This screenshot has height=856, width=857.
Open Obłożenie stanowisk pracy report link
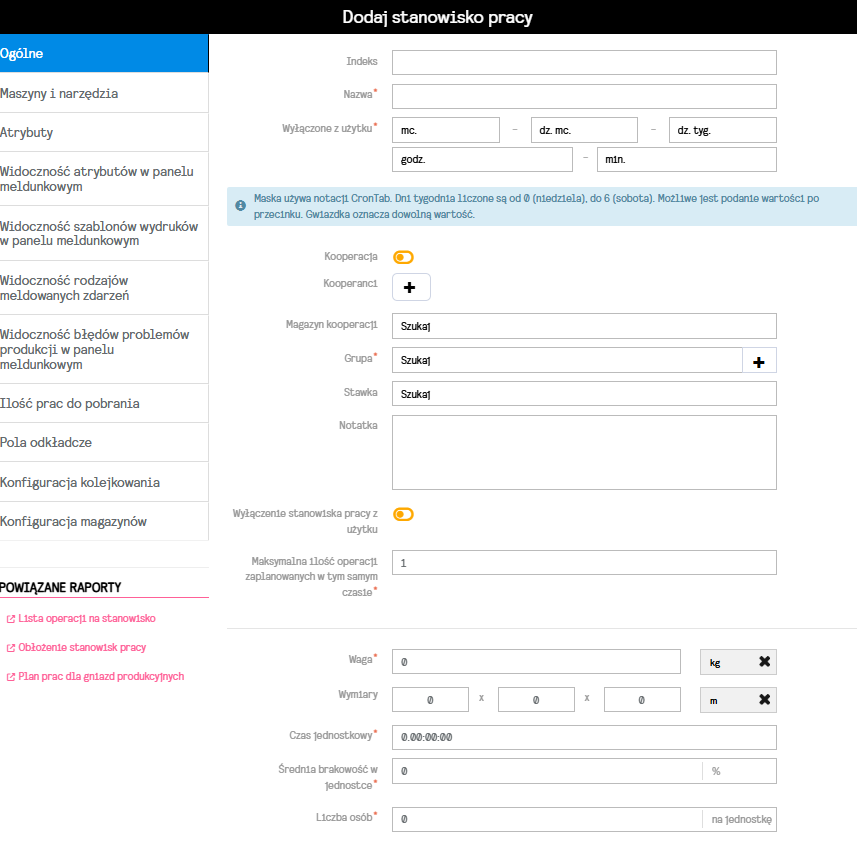pos(82,648)
